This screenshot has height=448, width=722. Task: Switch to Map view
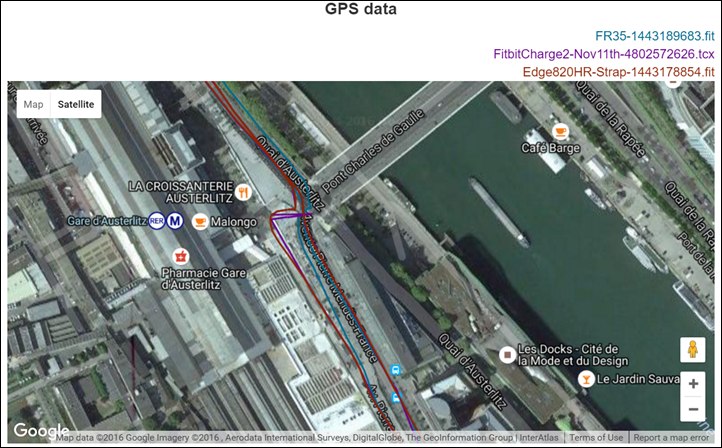click(33, 105)
